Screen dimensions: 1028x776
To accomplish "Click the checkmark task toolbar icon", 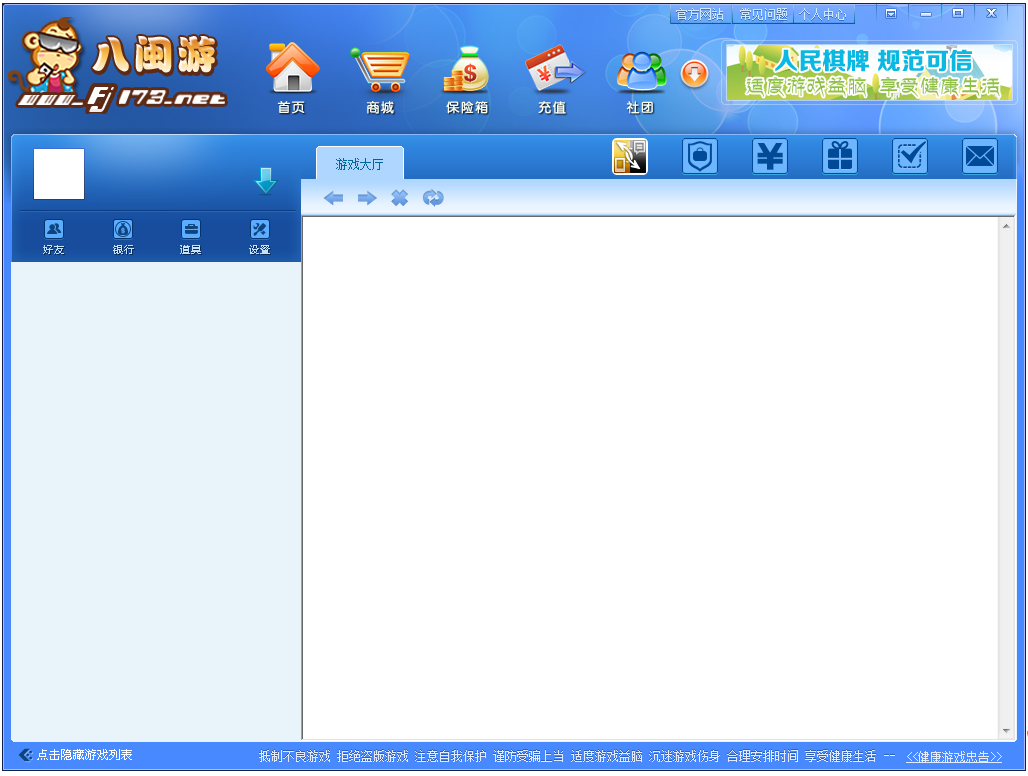I will point(910,157).
